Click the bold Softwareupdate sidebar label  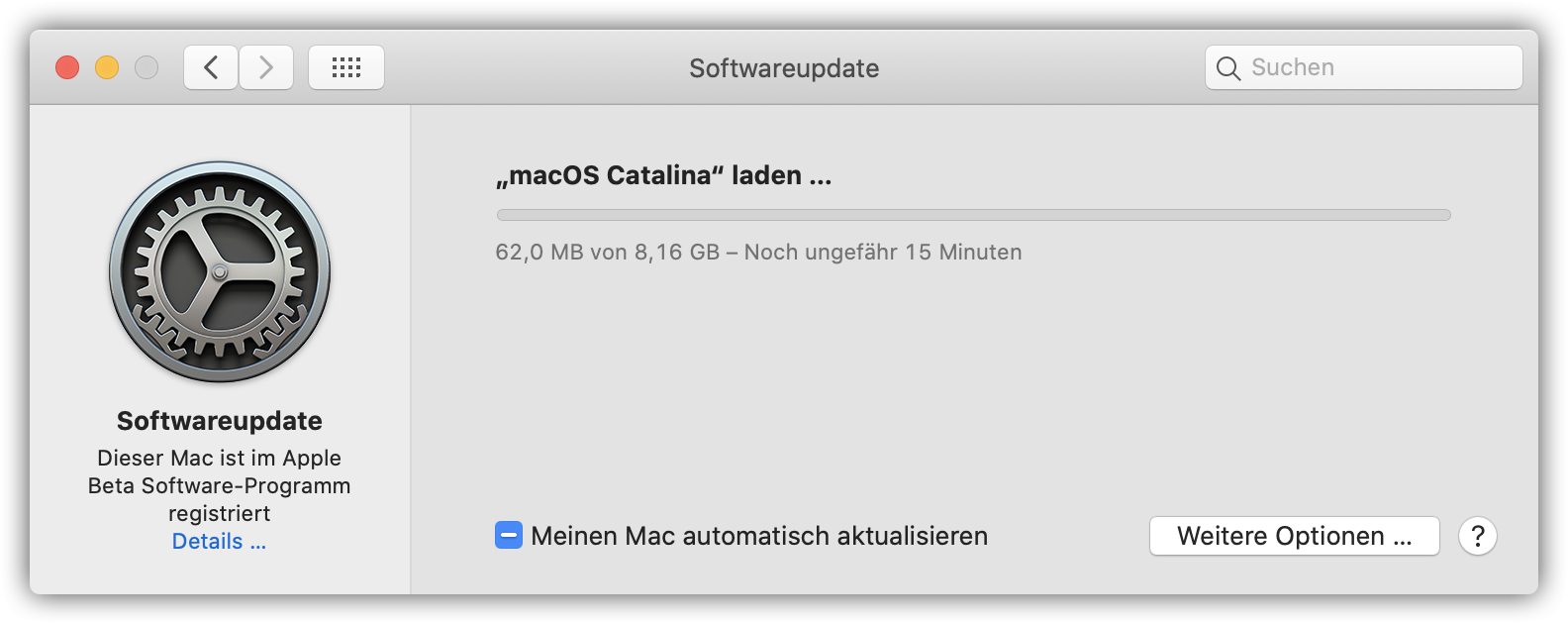point(220,421)
